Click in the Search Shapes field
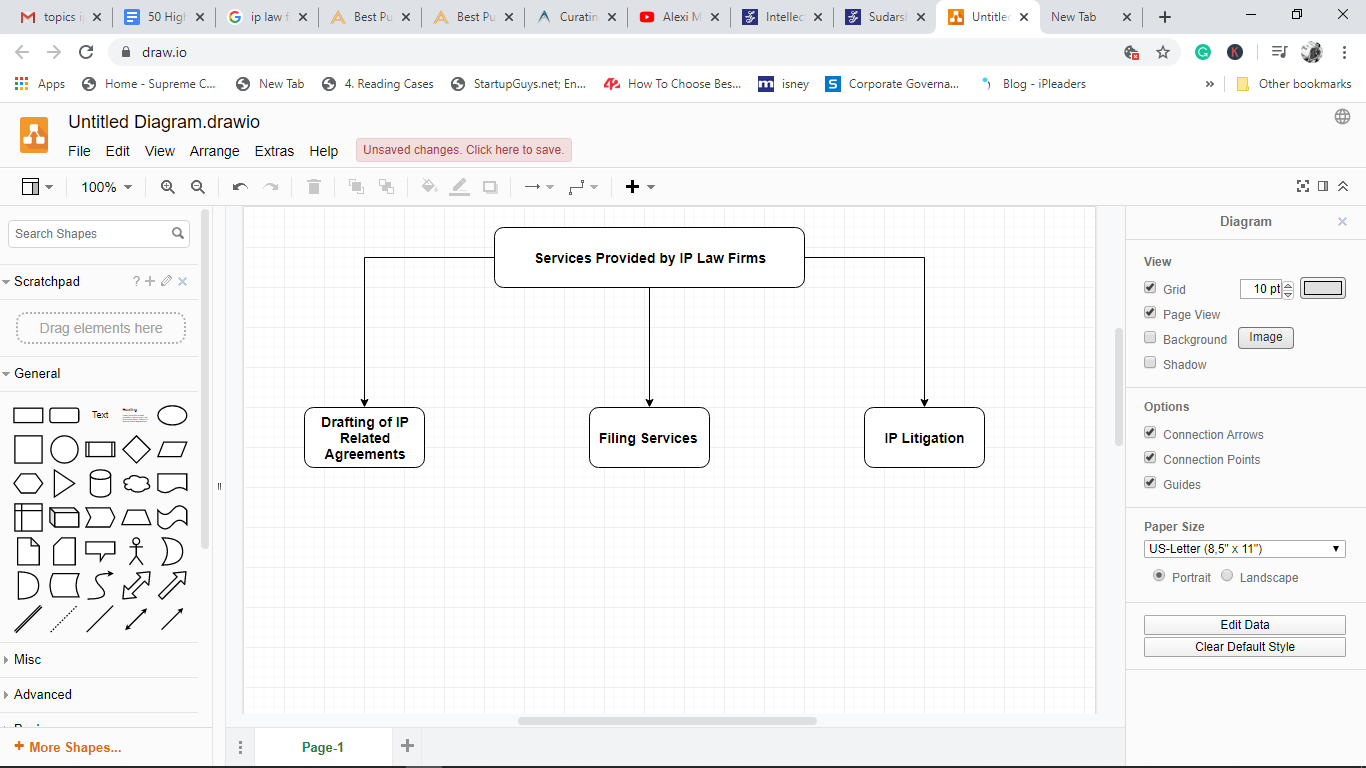Image resolution: width=1366 pixels, height=768 pixels. click(90, 234)
